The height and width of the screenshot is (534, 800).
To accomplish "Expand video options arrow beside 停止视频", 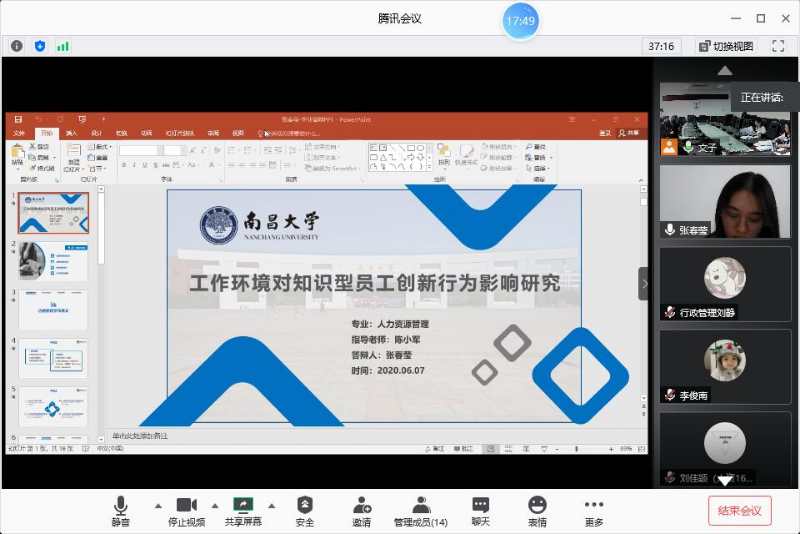I will pos(215,506).
